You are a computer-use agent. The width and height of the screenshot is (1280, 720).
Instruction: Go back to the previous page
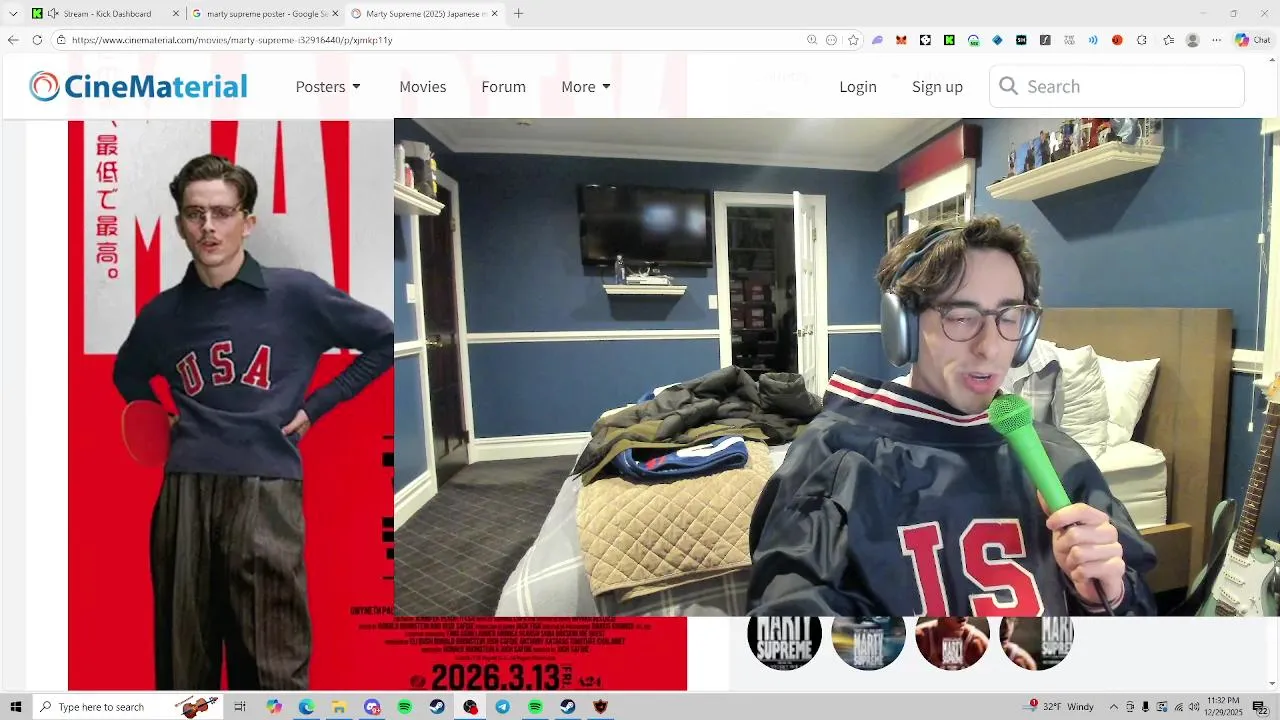(x=13, y=40)
